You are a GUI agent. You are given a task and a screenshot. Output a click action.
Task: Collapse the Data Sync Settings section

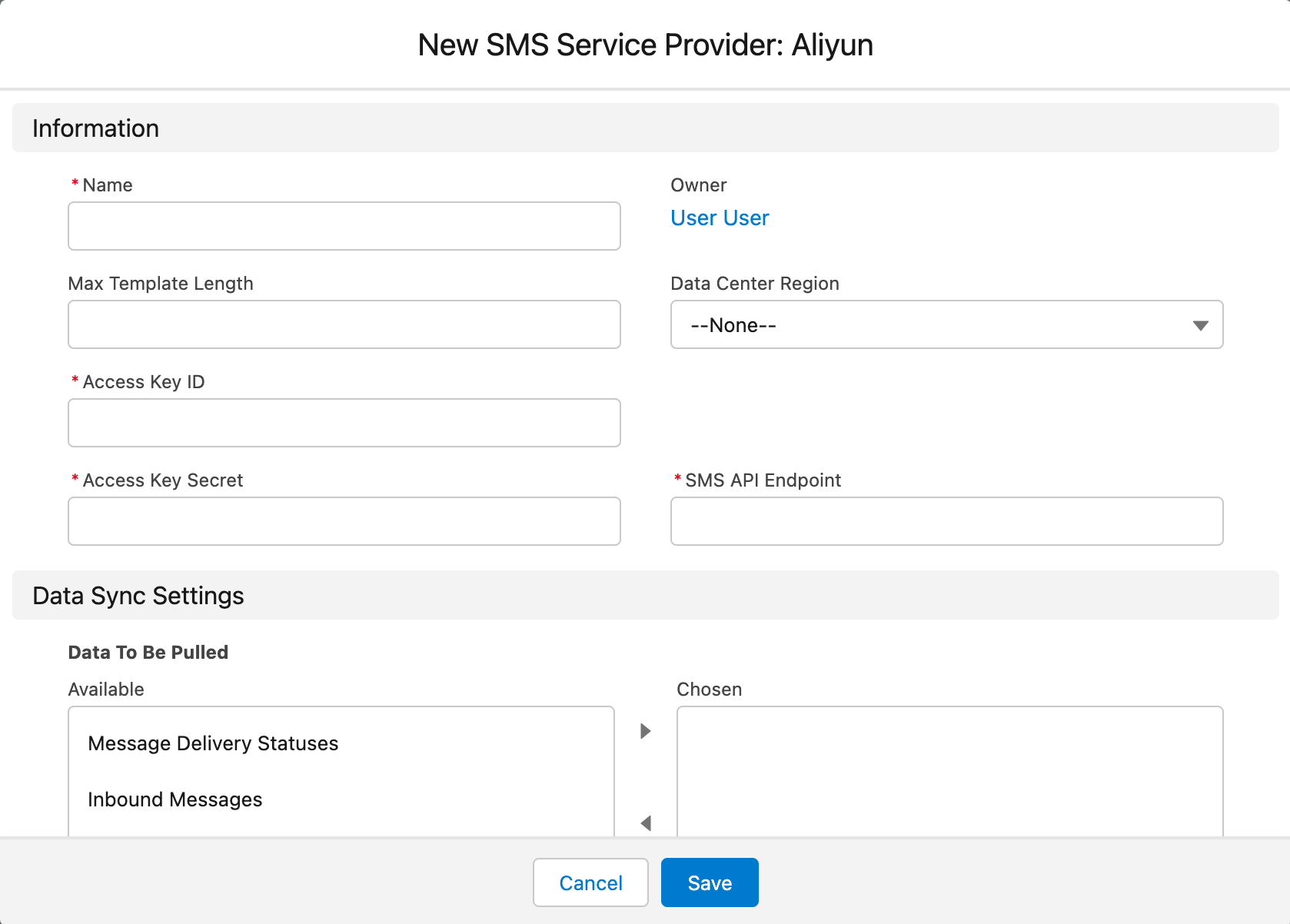(138, 596)
